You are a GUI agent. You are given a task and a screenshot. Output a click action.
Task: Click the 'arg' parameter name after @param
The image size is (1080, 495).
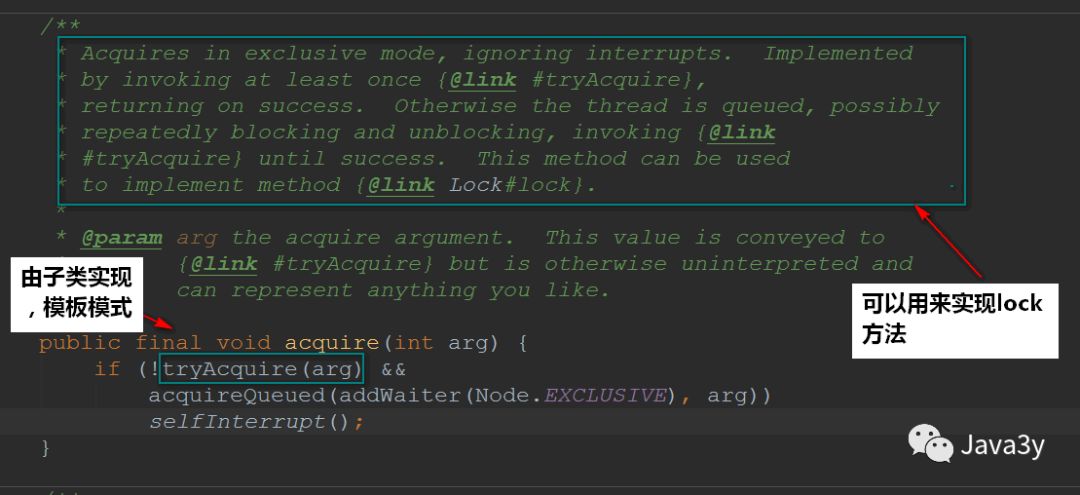pyautogui.click(x=197, y=239)
